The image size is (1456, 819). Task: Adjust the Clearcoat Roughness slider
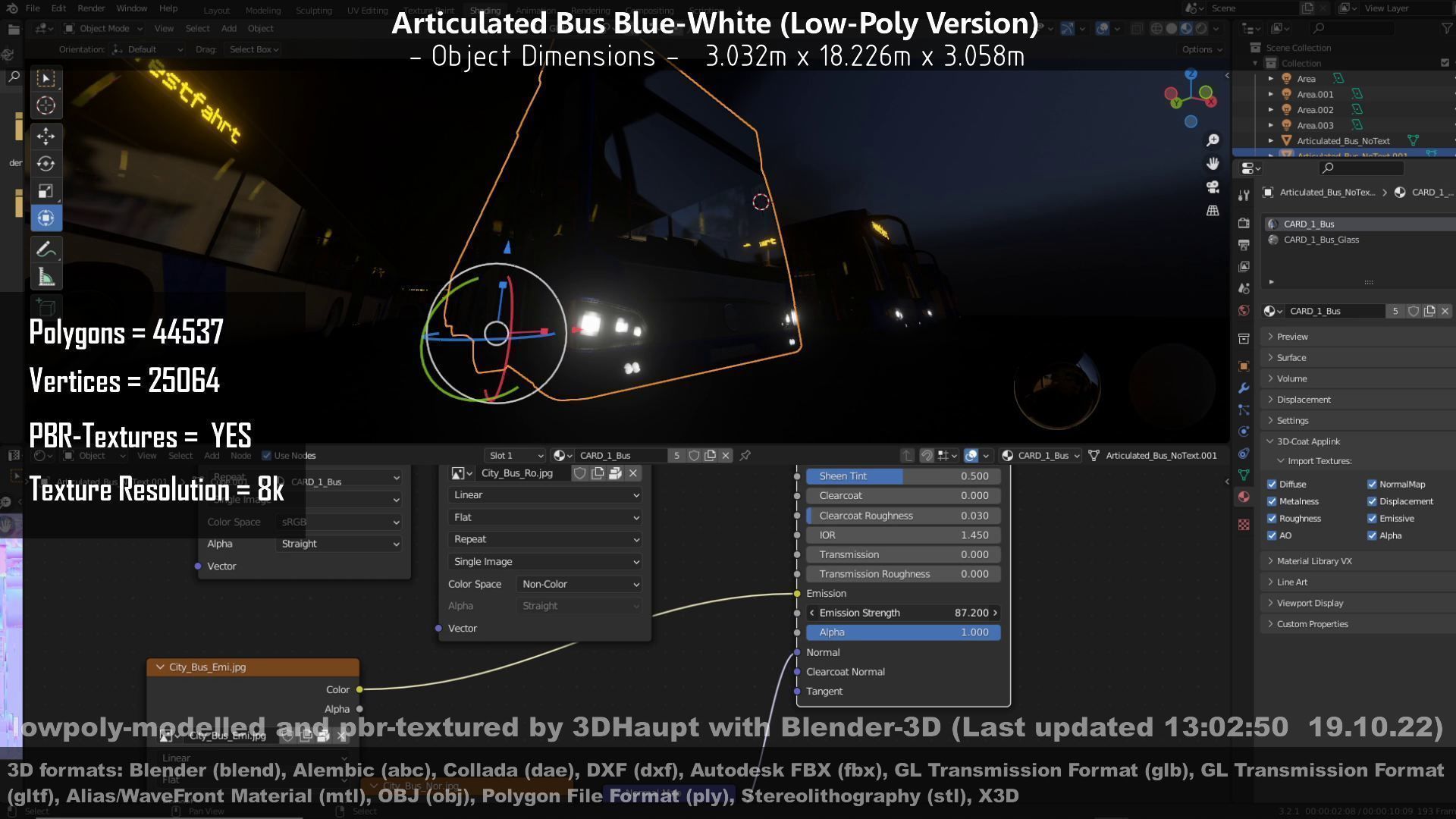coord(903,516)
